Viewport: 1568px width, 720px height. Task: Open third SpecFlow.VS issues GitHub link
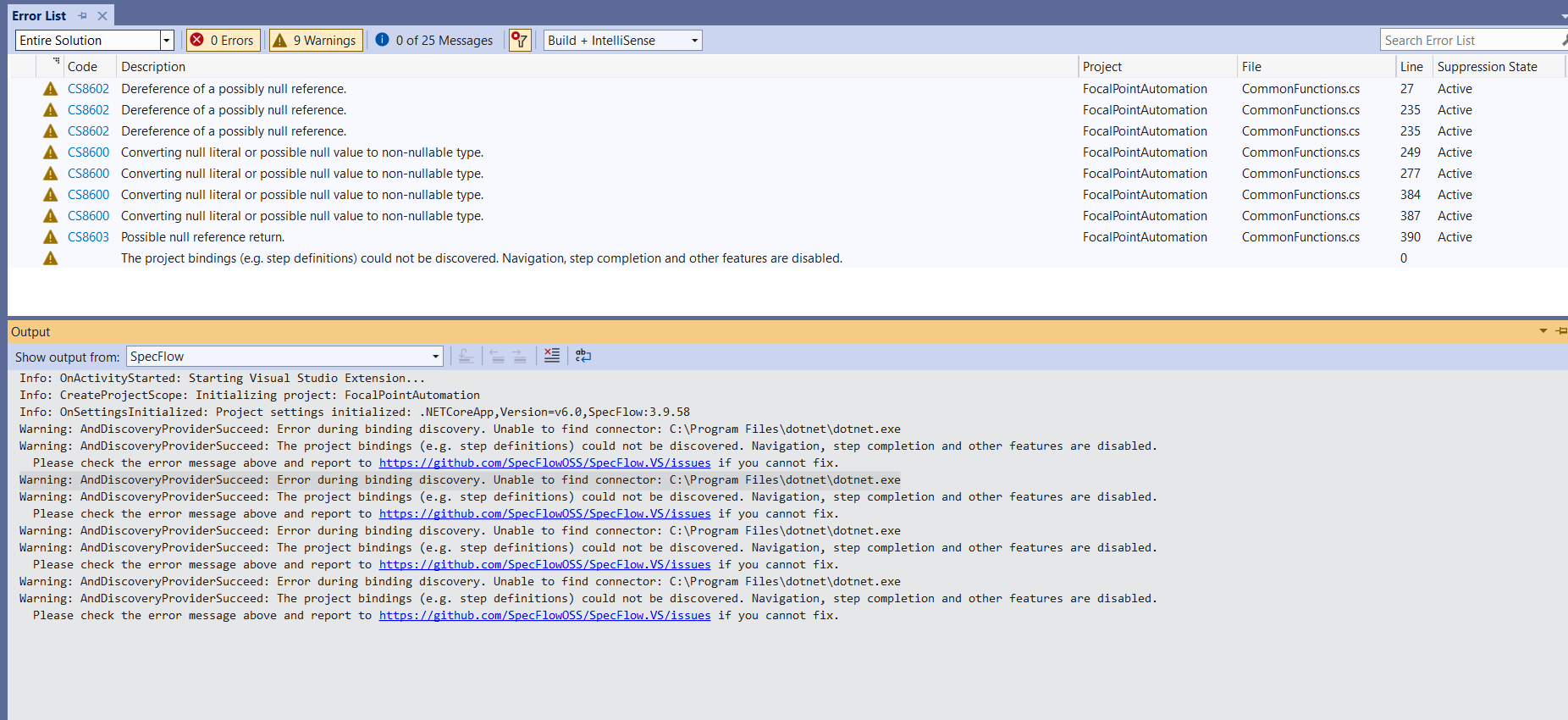coord(544,565)
